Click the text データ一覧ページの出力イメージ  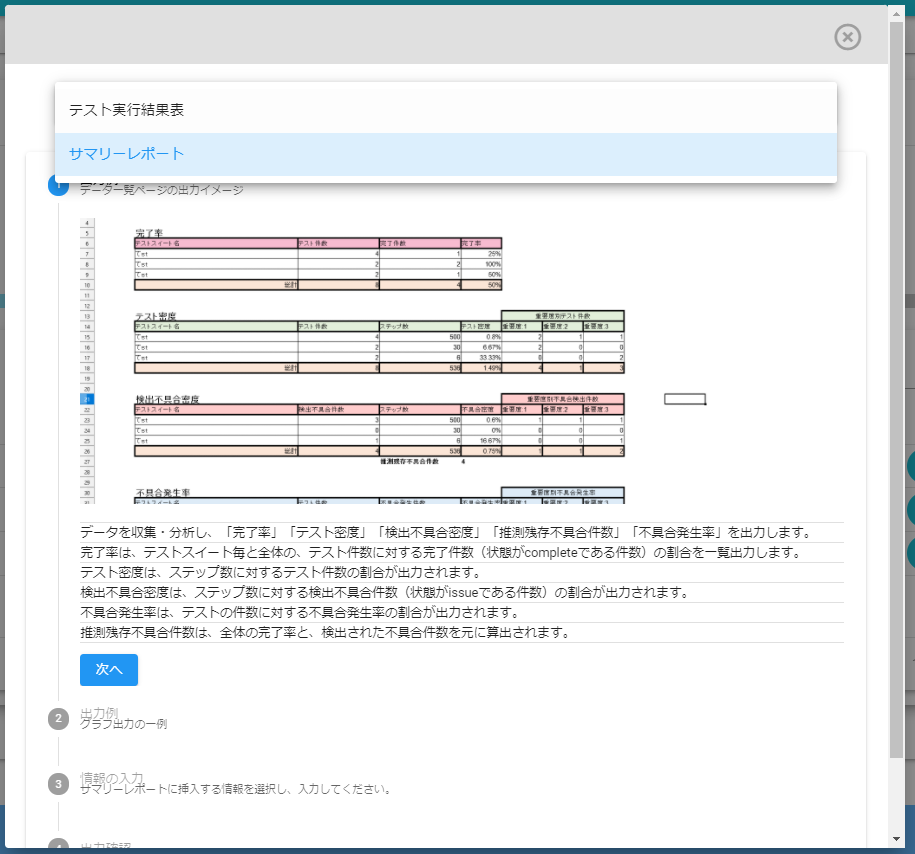pos(162,190)
